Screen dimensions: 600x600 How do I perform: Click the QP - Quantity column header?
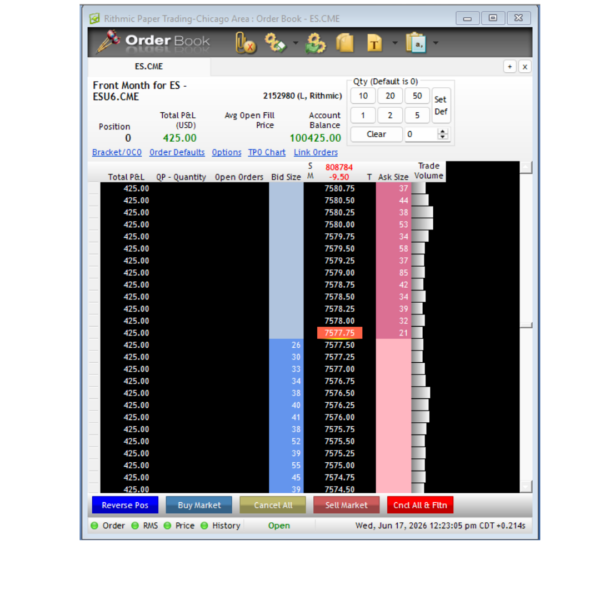point(181,177)
